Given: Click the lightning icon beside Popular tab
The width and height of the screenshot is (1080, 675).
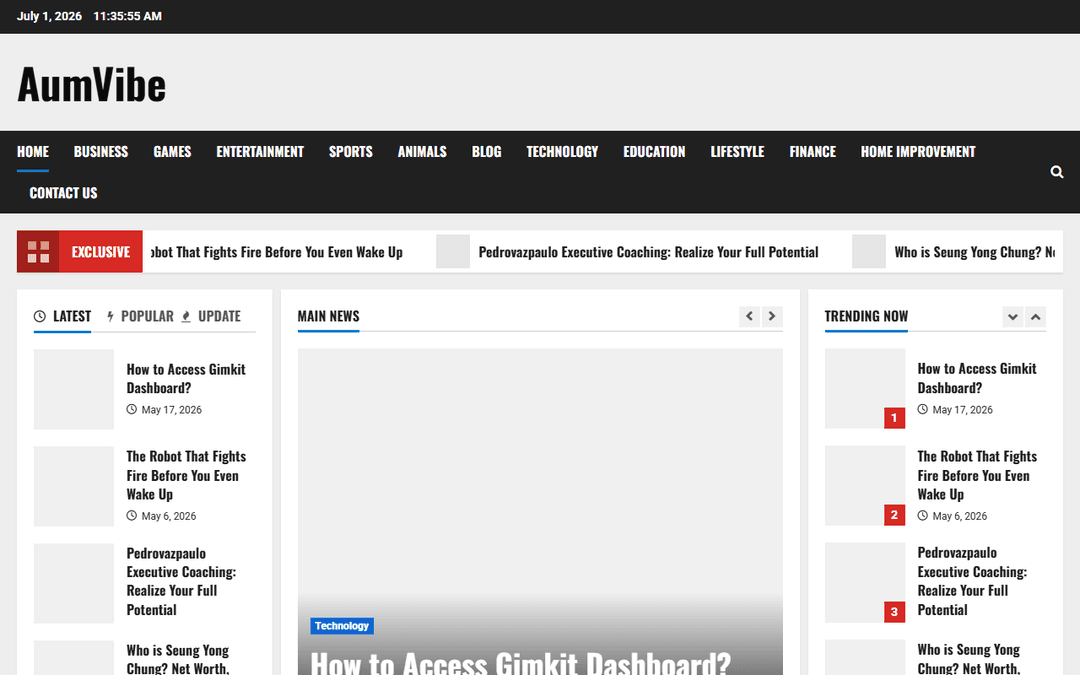Looking at the screenshot, I should pyautogui.click(x=110, y=316).
